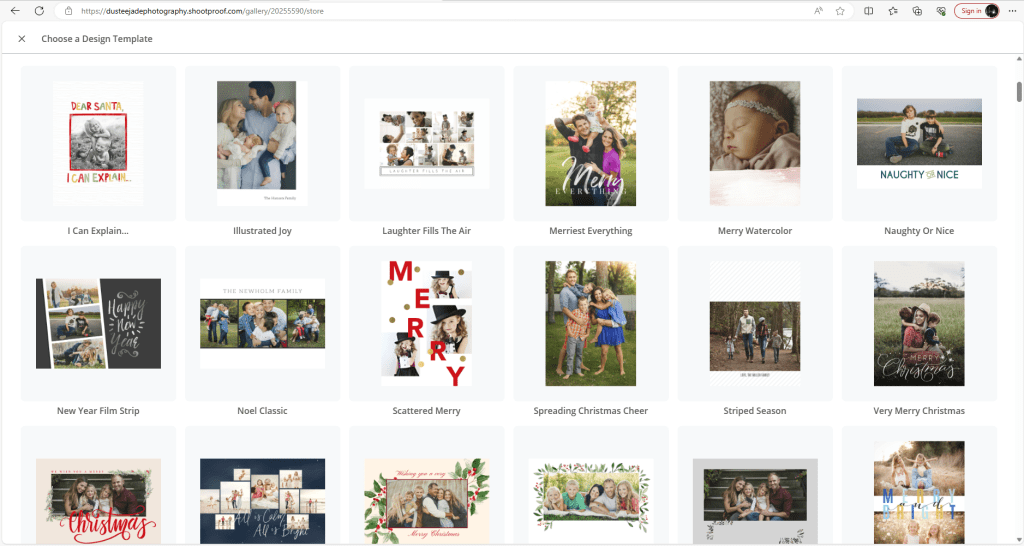Click the address bar URL
1024x546 pixels.
(300, 11)
